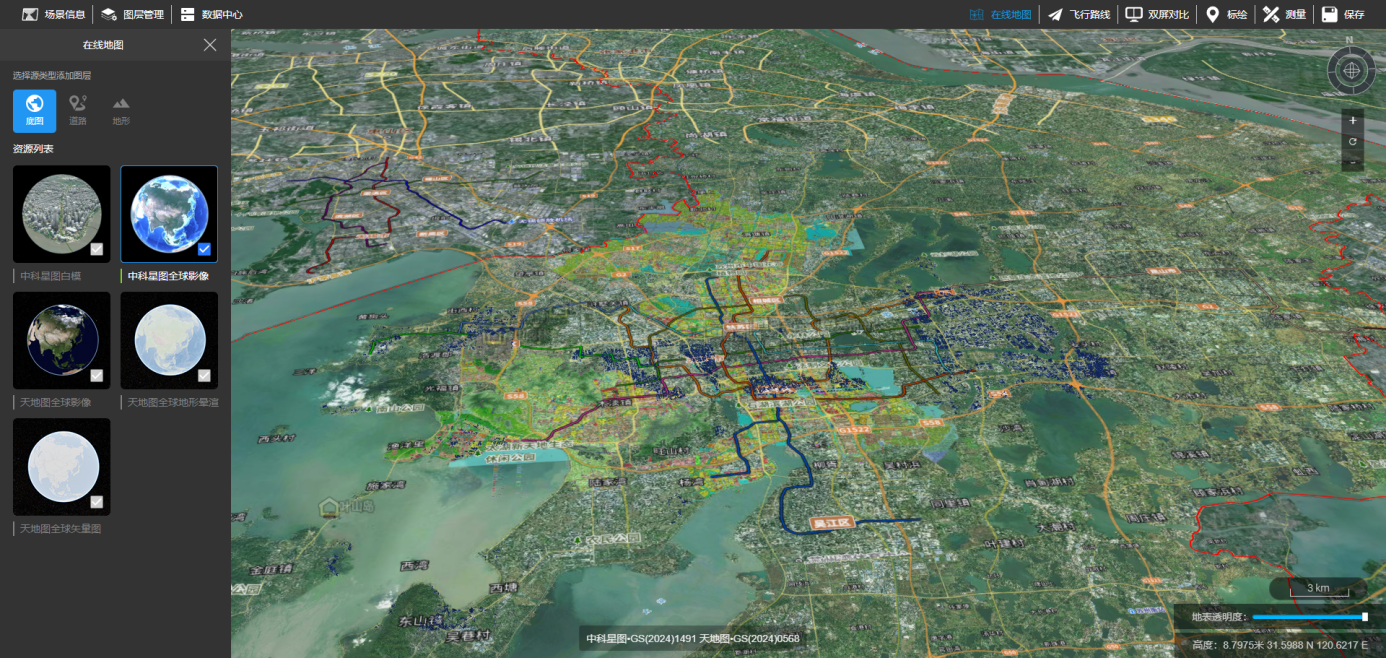Select the 中科星图白模 thumbnail
The width and height of the screenshot is (1386, 658).
click(62, 214)
